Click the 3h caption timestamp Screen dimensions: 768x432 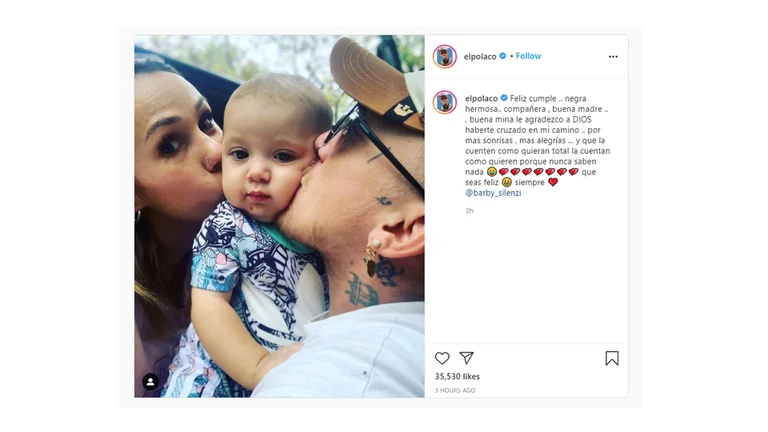tap(469, 211)
